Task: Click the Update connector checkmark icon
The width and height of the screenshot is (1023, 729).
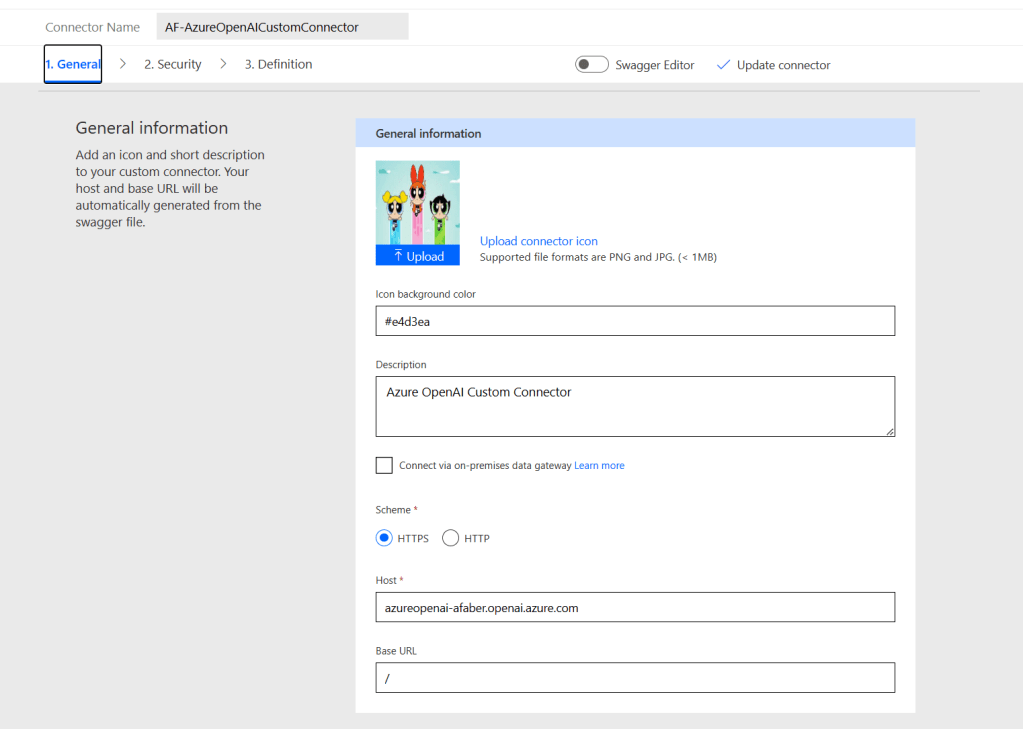Action: point(724,65)
